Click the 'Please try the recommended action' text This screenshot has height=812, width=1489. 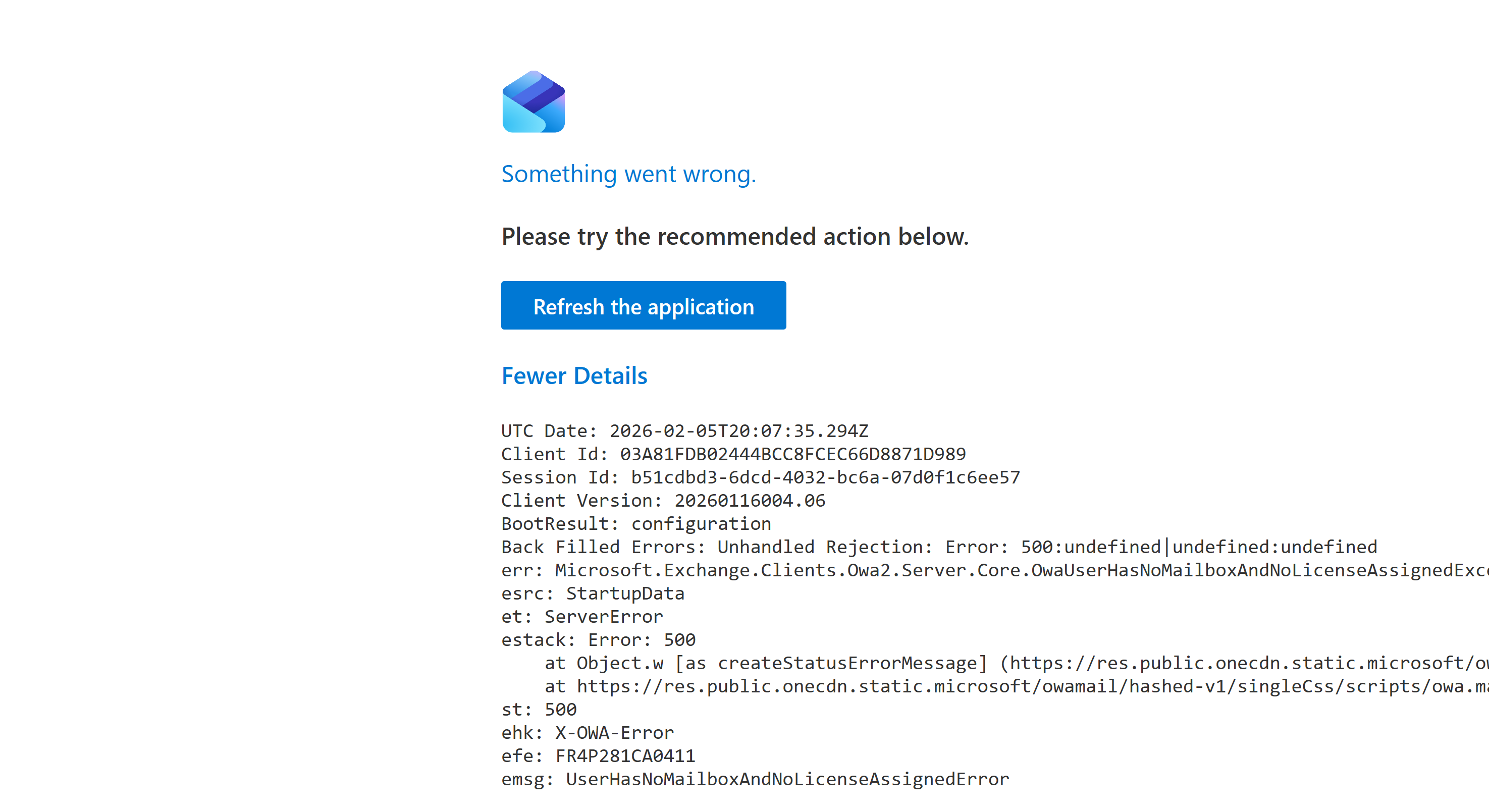(735, 236)
